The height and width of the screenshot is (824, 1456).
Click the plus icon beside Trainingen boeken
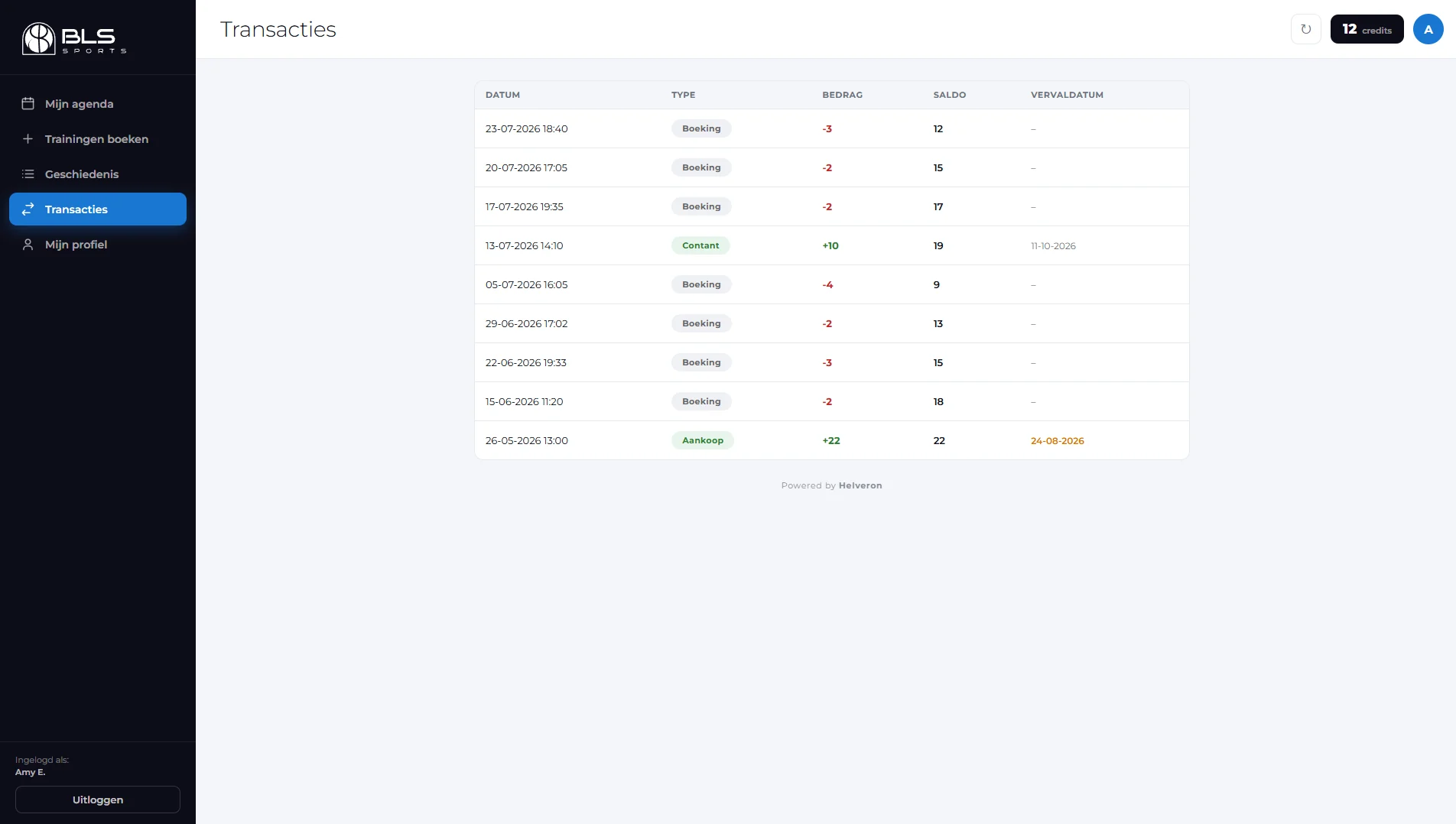(28, 138)
